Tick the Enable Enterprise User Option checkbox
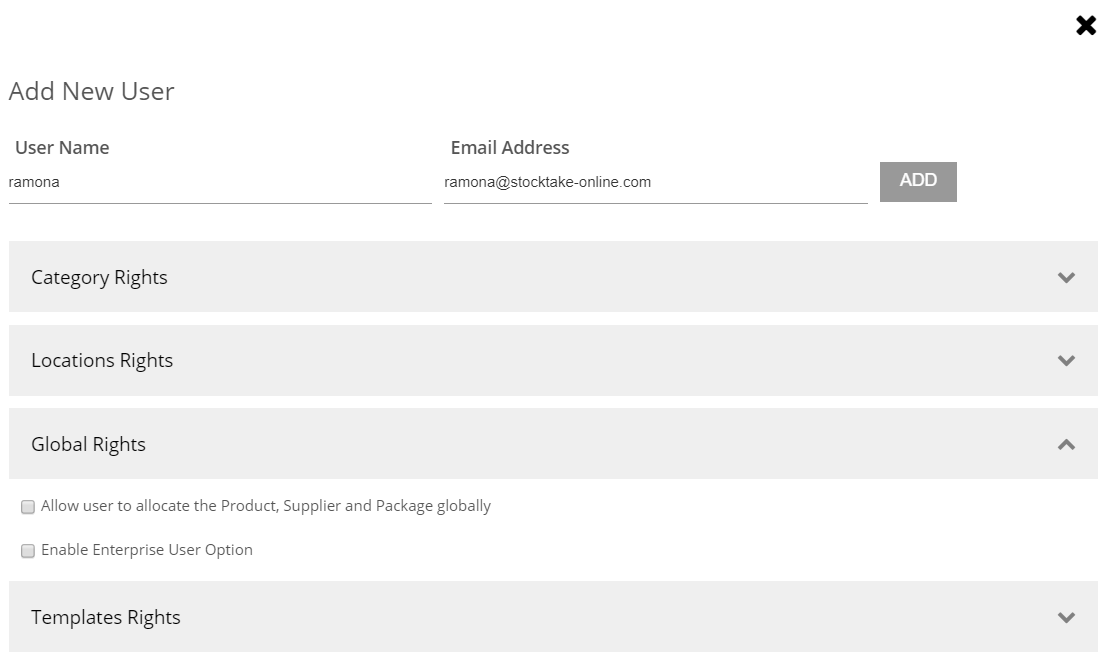1115x672 pixels. tap(28, 551)
